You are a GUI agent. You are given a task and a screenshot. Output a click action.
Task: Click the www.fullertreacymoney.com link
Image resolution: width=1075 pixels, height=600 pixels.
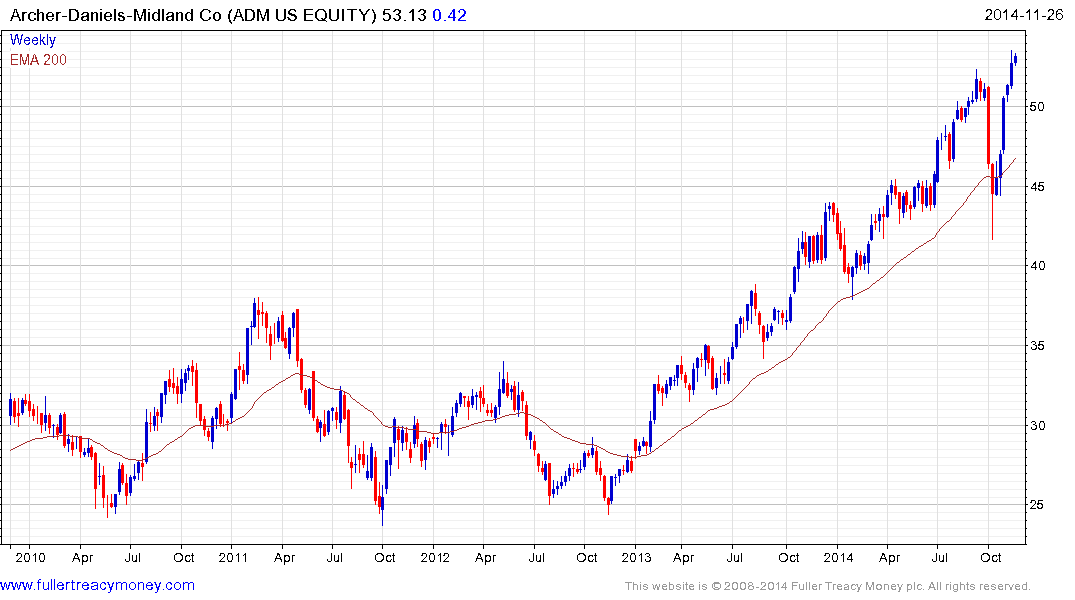pyautogui.click(x=98, y=585)
